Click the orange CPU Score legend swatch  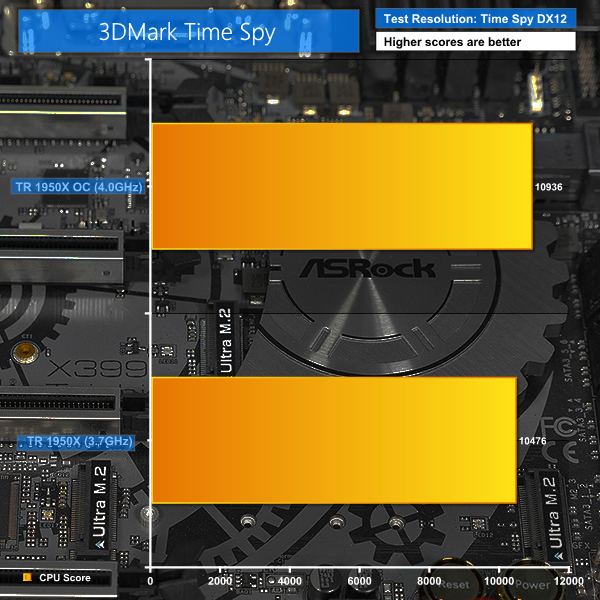click(x=27, y=577)
